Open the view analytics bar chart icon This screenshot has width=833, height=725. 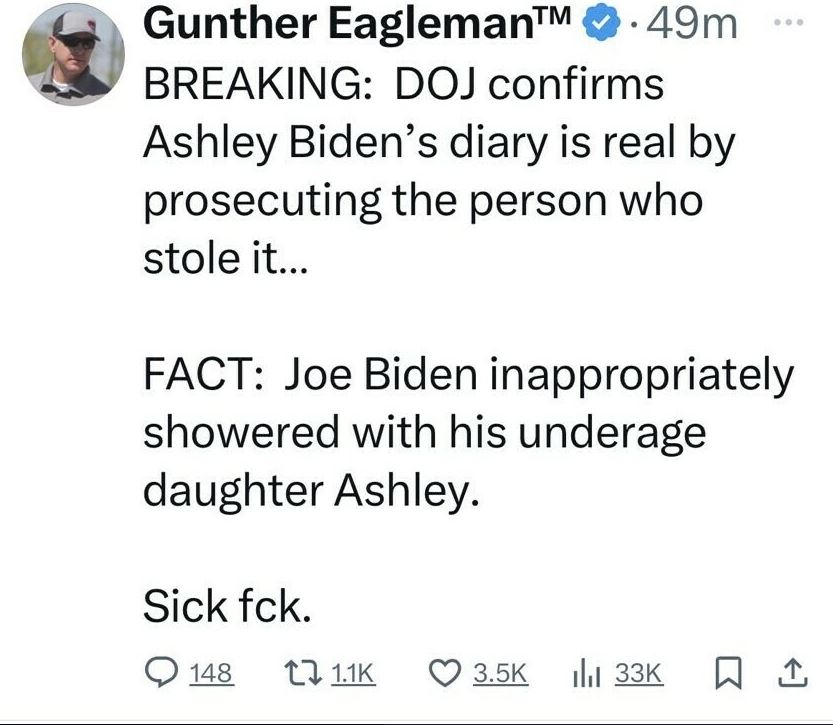tap(586, 673)
